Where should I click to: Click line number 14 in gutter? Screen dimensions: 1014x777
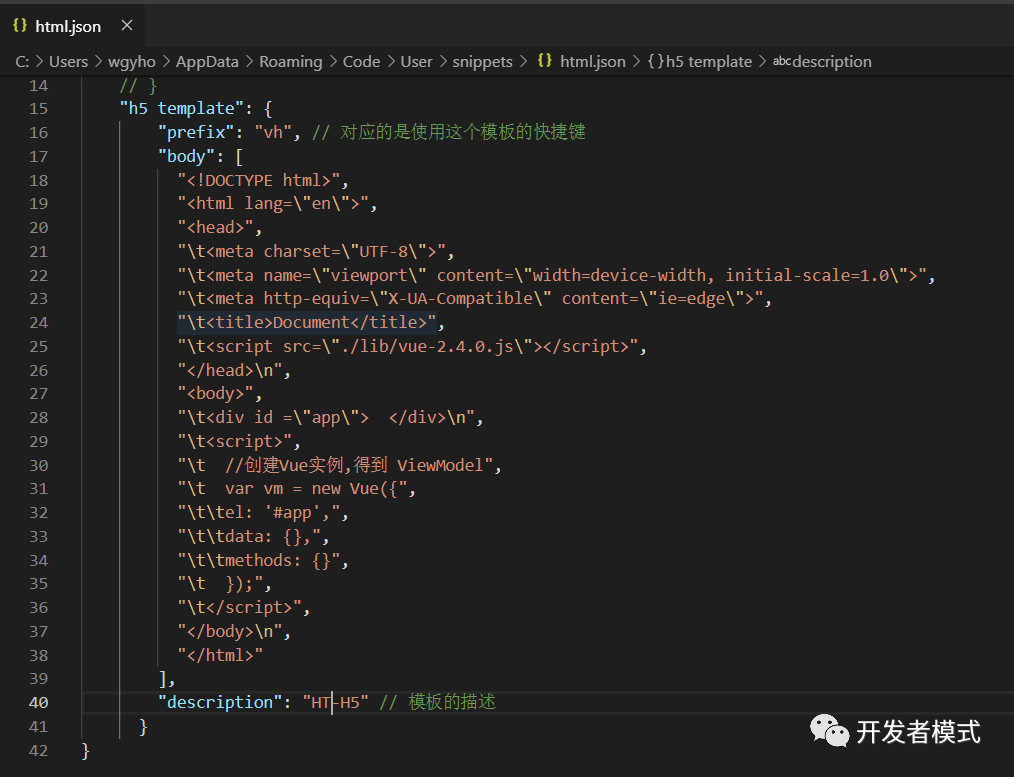click(39, 85)
